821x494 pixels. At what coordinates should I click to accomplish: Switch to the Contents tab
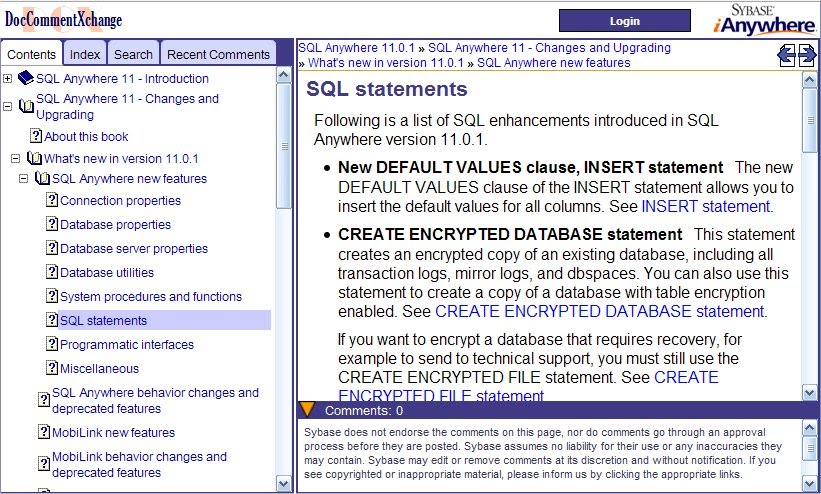(x=31, y=53)
